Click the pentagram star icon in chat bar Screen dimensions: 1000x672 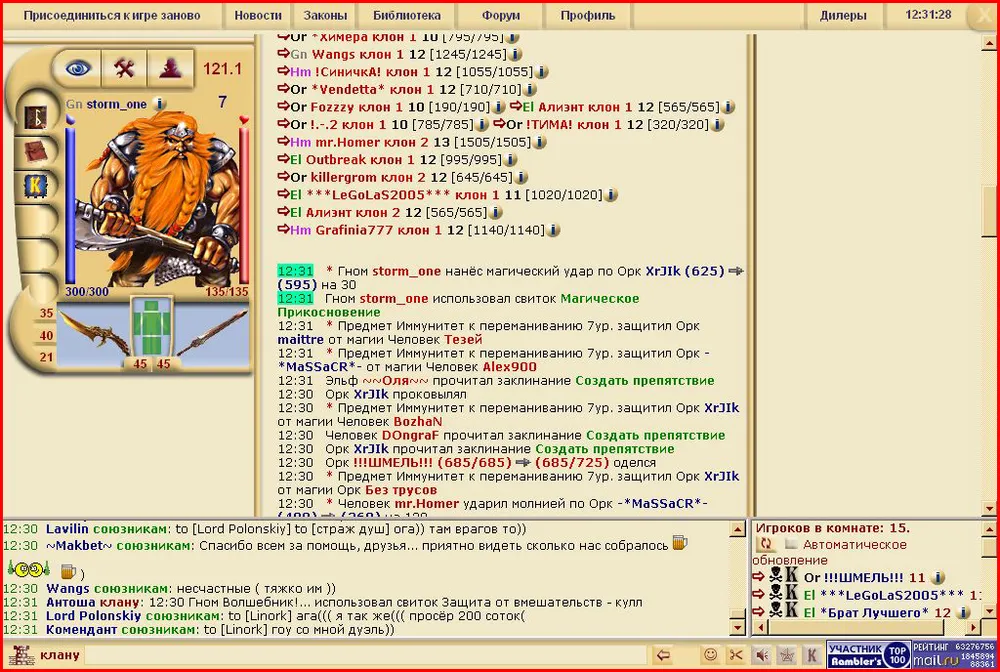787,655
